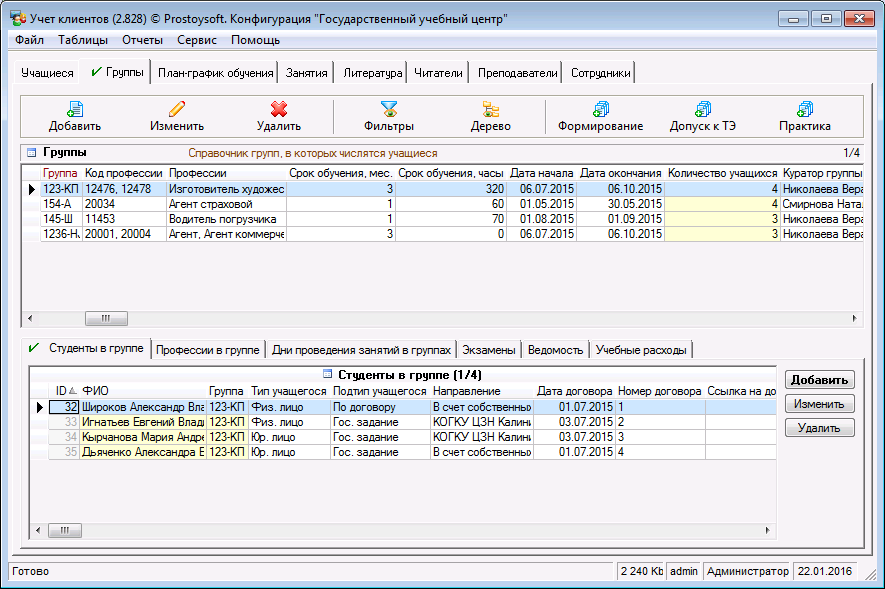This screenshot has width=885, height=589.
Task: Open the Учебные расходы tab
Action: 641,350
